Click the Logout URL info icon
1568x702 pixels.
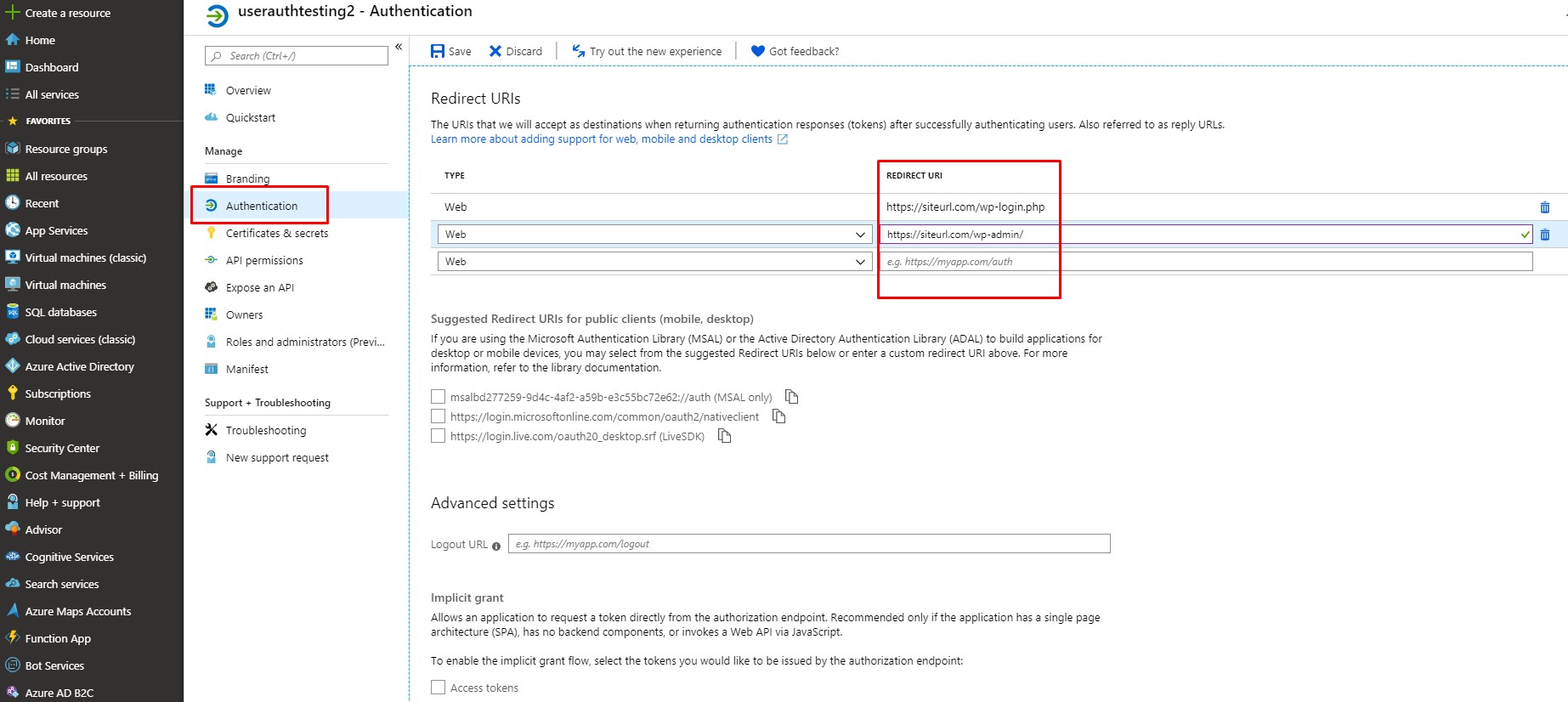pyautogui.click(x=496, y=546)
